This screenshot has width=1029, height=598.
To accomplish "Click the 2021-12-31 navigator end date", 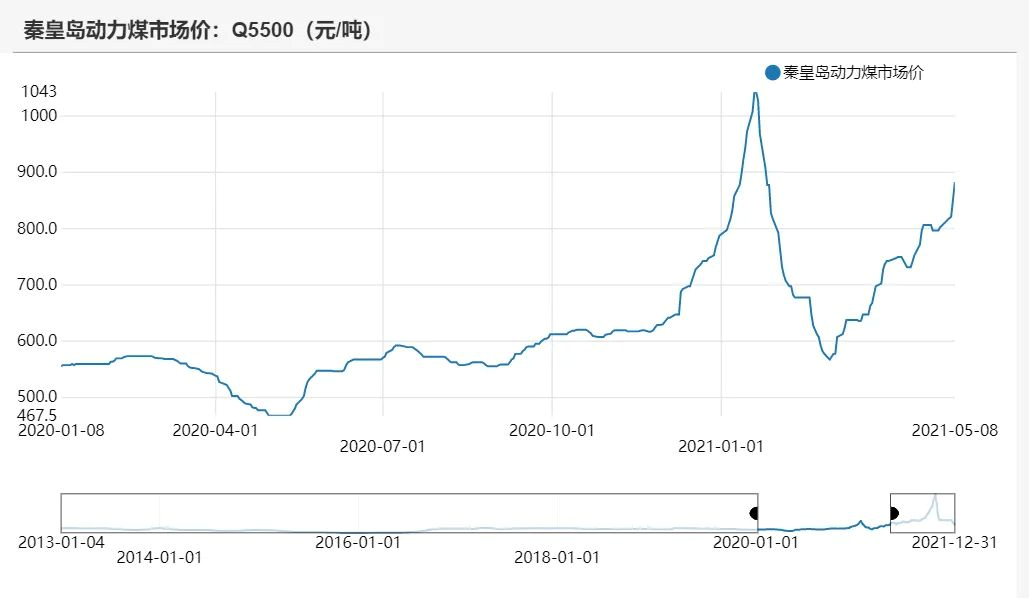I will point(955,542).
